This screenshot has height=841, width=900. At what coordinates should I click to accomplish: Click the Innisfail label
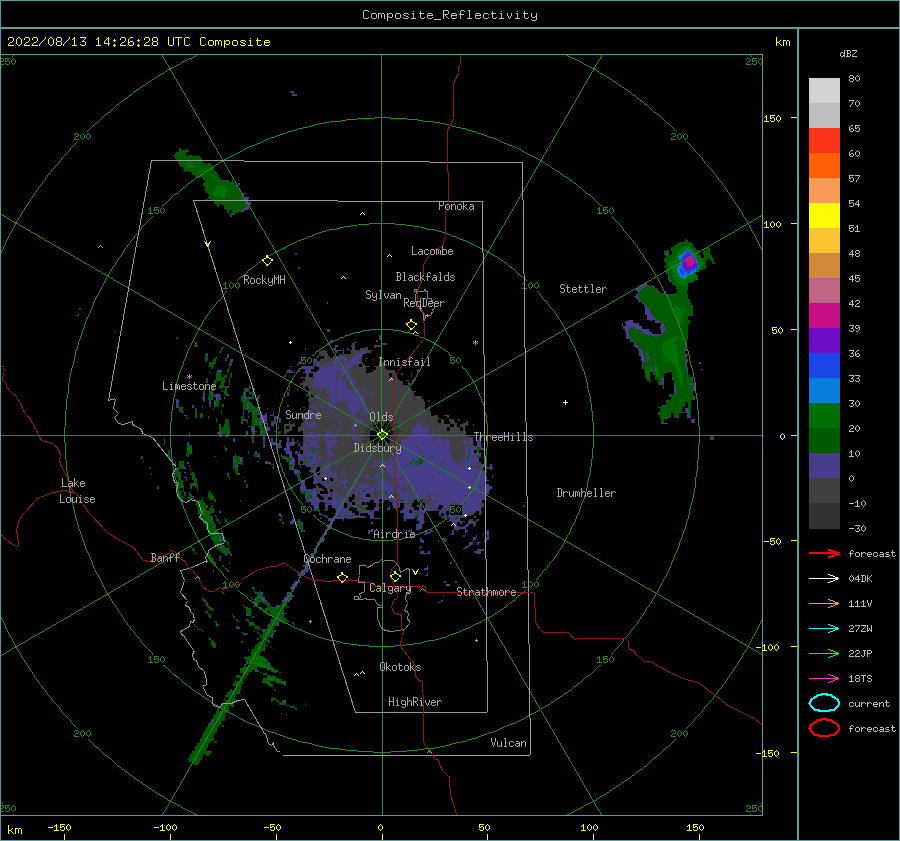point(405,362)
